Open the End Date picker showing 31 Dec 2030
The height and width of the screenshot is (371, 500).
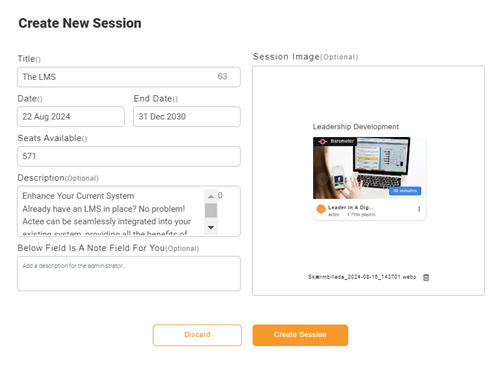pos(187,117)
